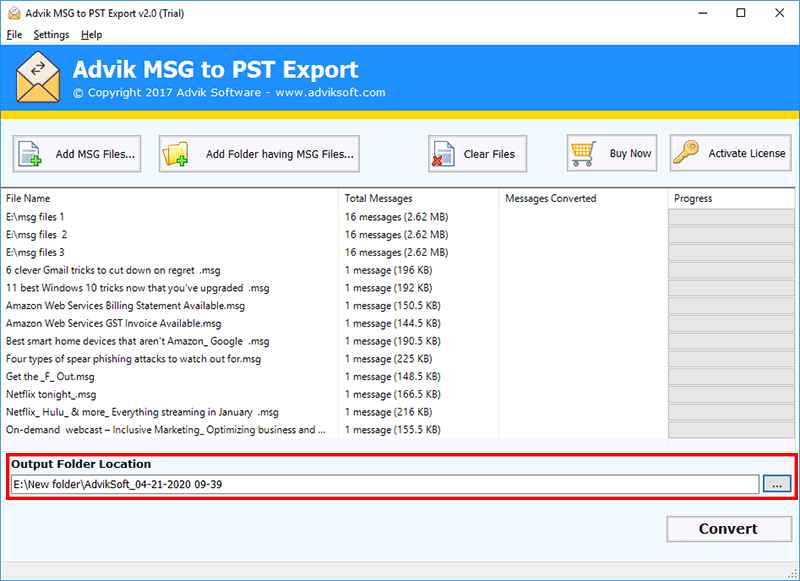This screenshot has height=581, width=800.
Task: Maximize the Advik application window
Action: [741, 13]
